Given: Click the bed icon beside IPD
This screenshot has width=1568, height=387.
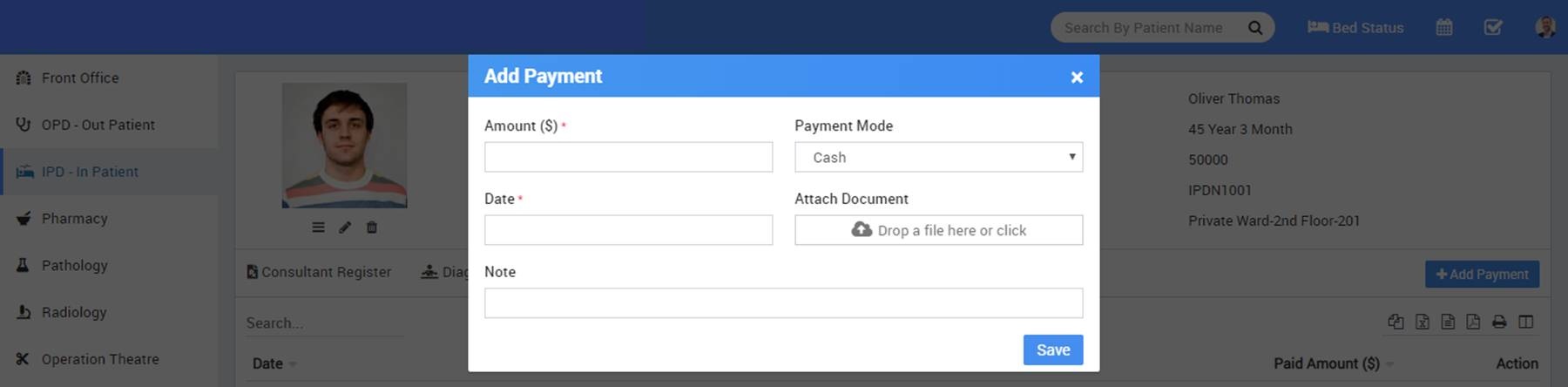Looking at the screenshot, I should point(24,172).
